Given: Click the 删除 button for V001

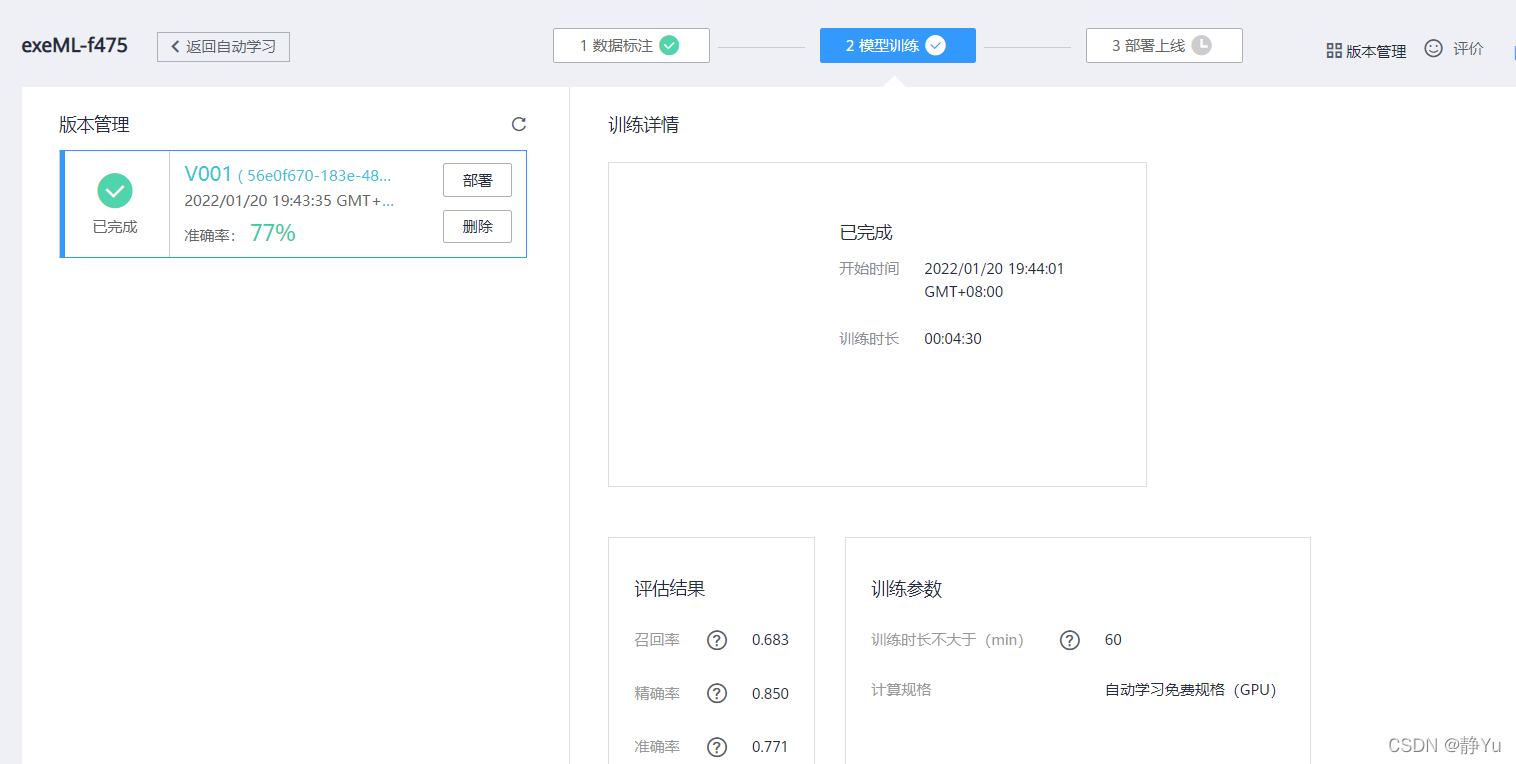Looking at the screenshot, I should 477,226.
